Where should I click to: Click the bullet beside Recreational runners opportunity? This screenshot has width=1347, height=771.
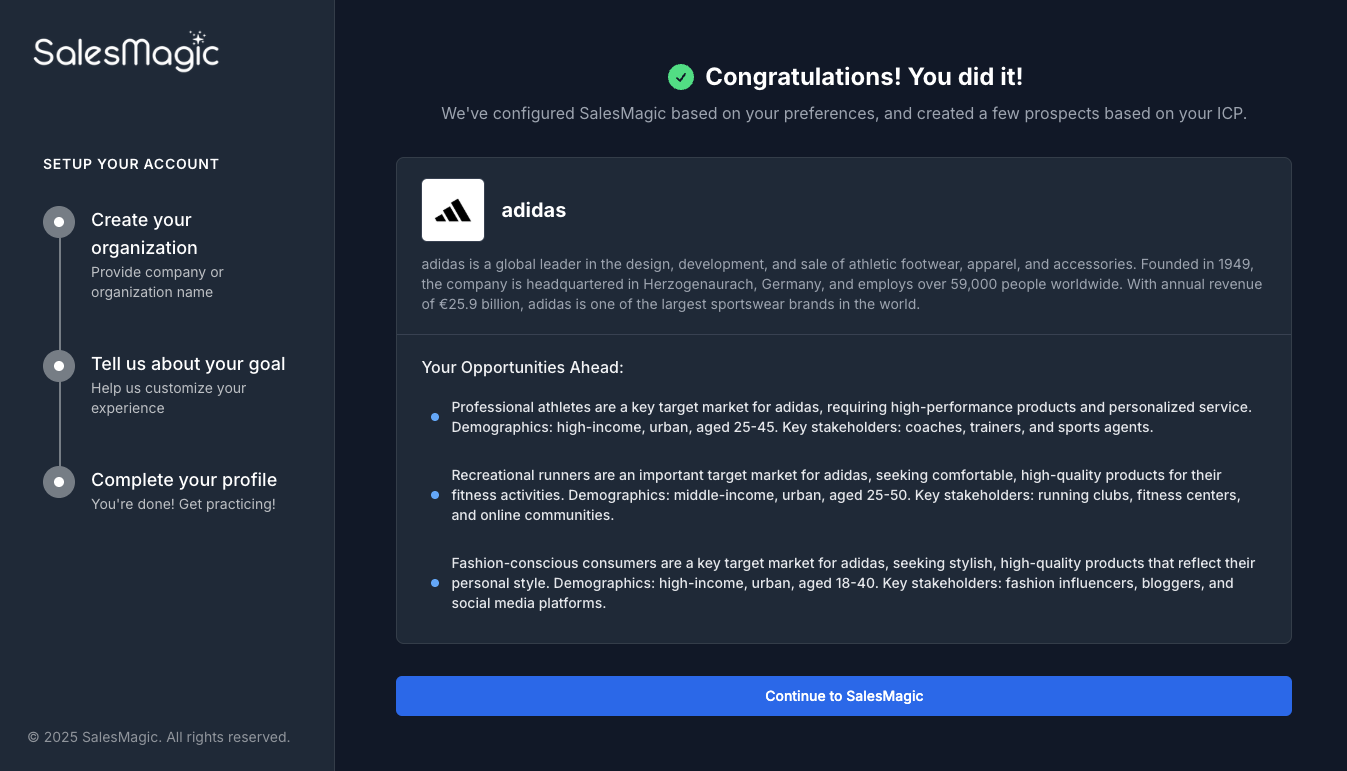tap(435, 495)
